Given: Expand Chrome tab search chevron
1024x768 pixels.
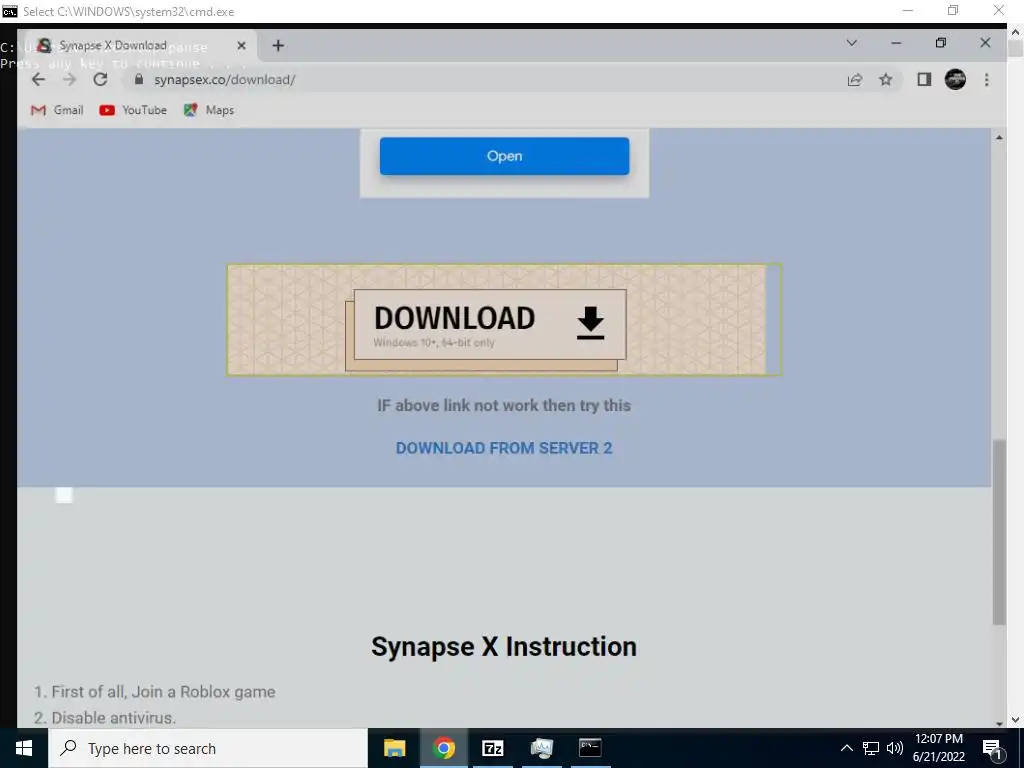Looking at the screenshot, I should pos(852,43).
